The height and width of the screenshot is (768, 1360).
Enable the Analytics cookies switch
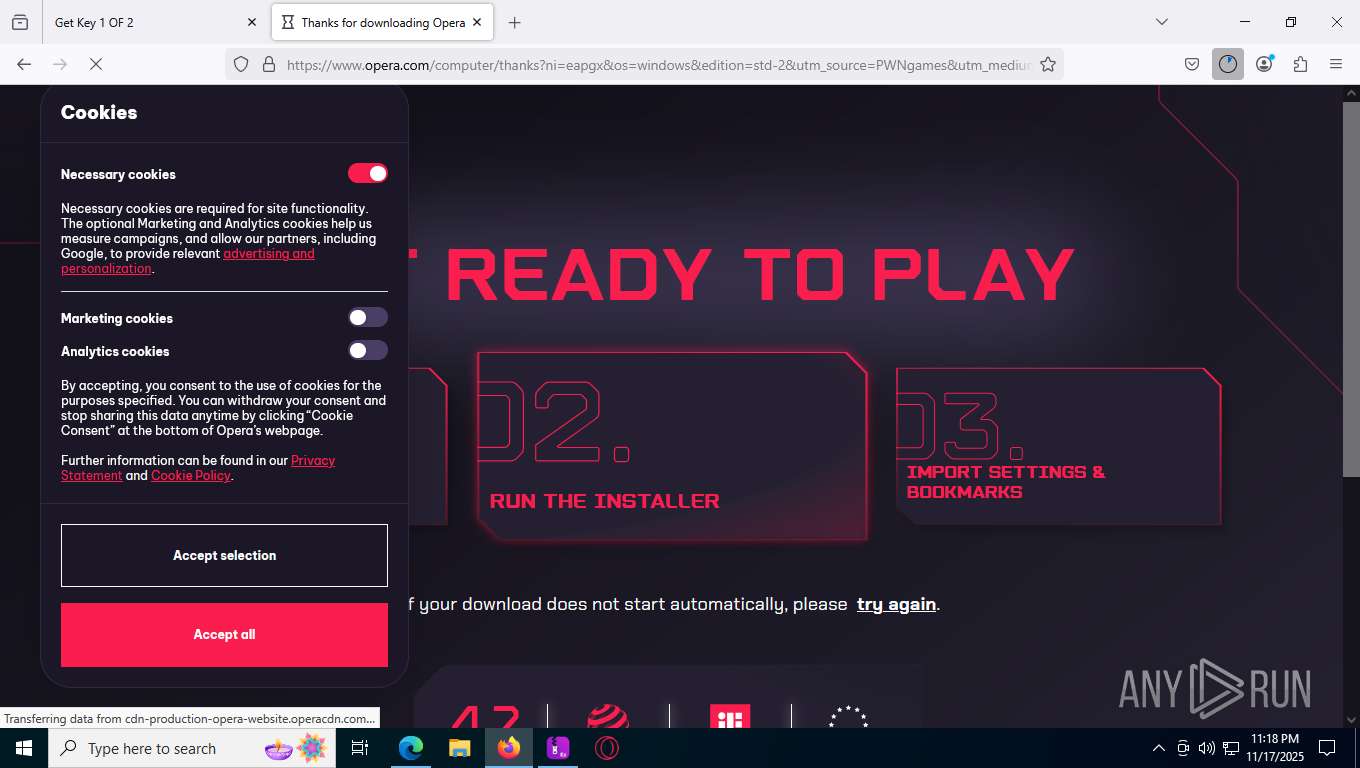pyautogui.click(x=368, y=351)
